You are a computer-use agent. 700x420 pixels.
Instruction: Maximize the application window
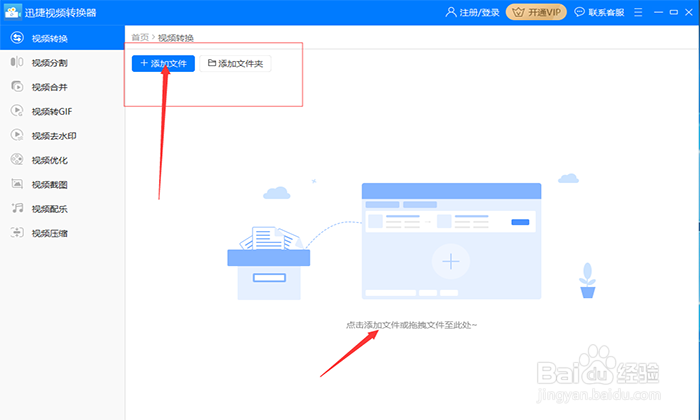[x=674, y=12]
